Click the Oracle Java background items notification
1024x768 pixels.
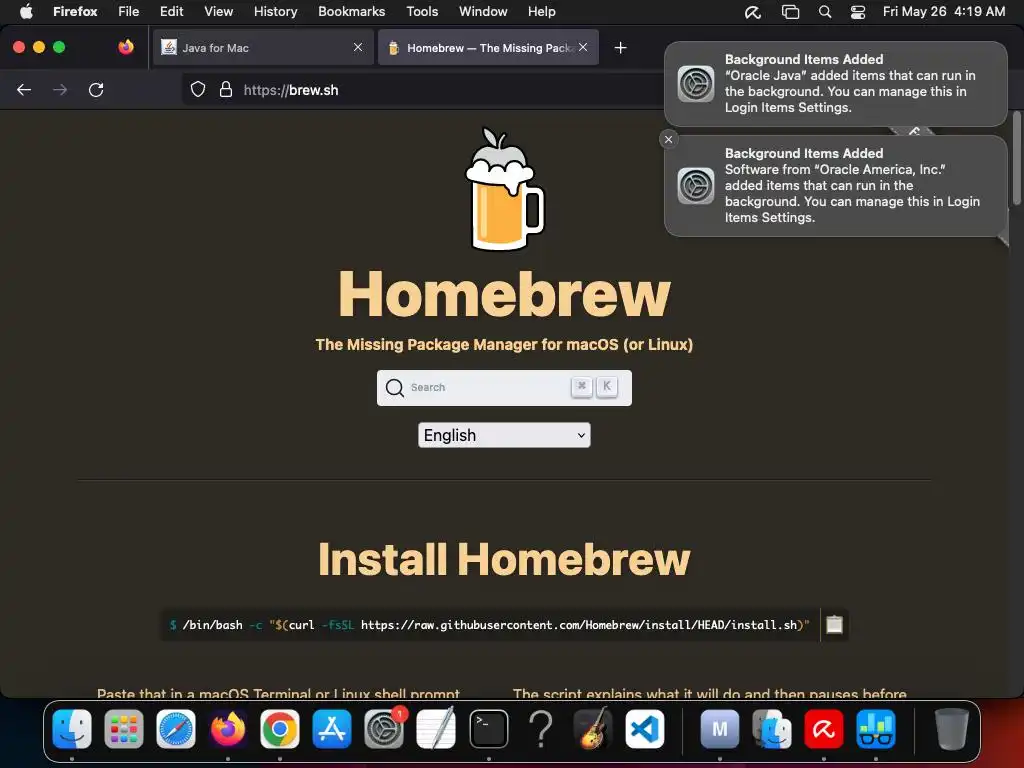coord(836,84)
